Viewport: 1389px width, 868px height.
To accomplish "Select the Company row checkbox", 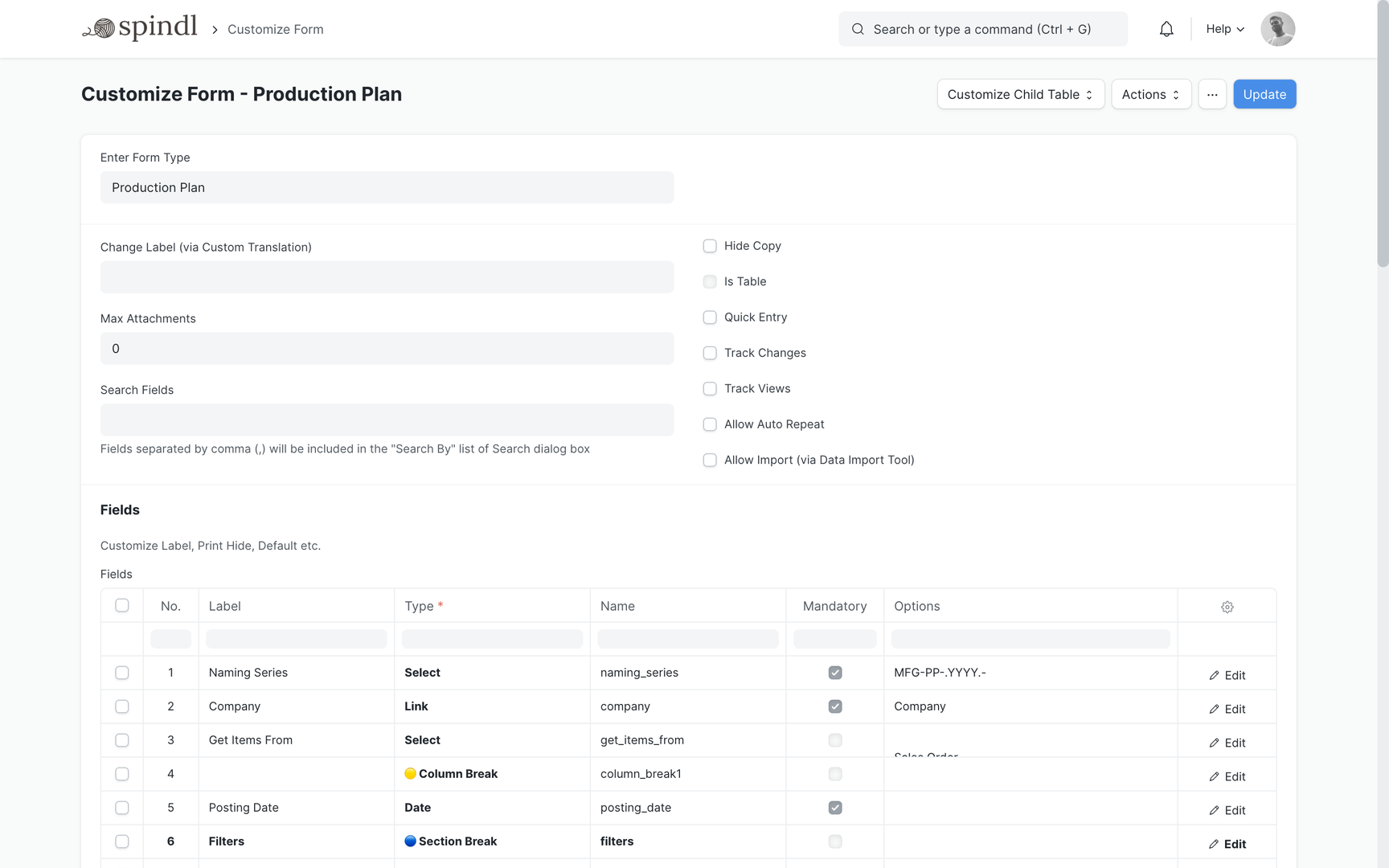I will [x=122, y=706].
